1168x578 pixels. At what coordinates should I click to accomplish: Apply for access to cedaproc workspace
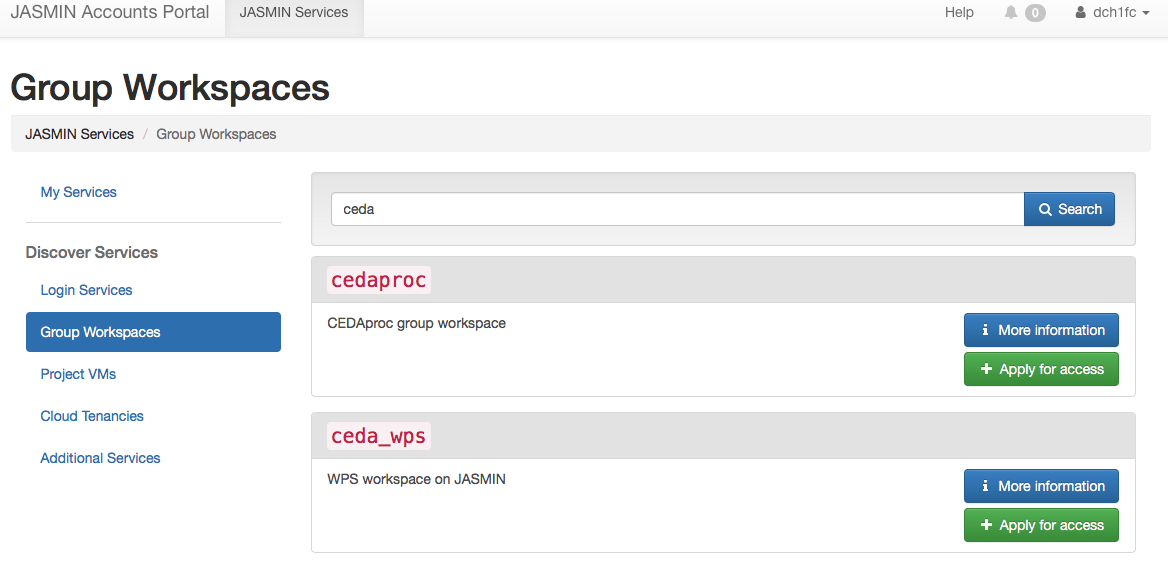tap(1041, 369)
